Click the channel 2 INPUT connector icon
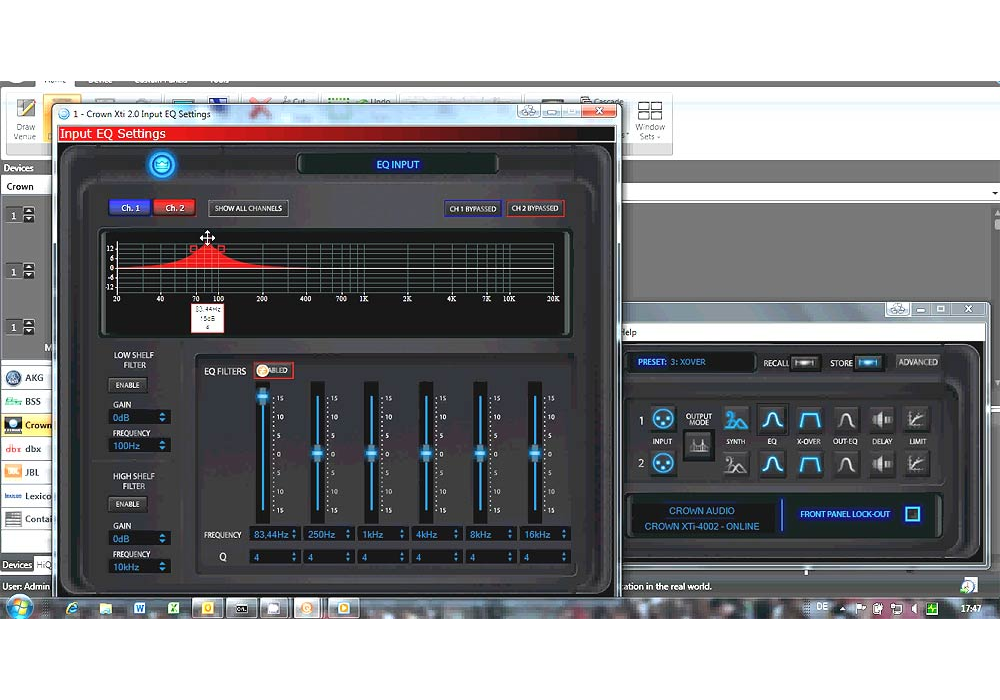1000x700 pixels. 663,463
